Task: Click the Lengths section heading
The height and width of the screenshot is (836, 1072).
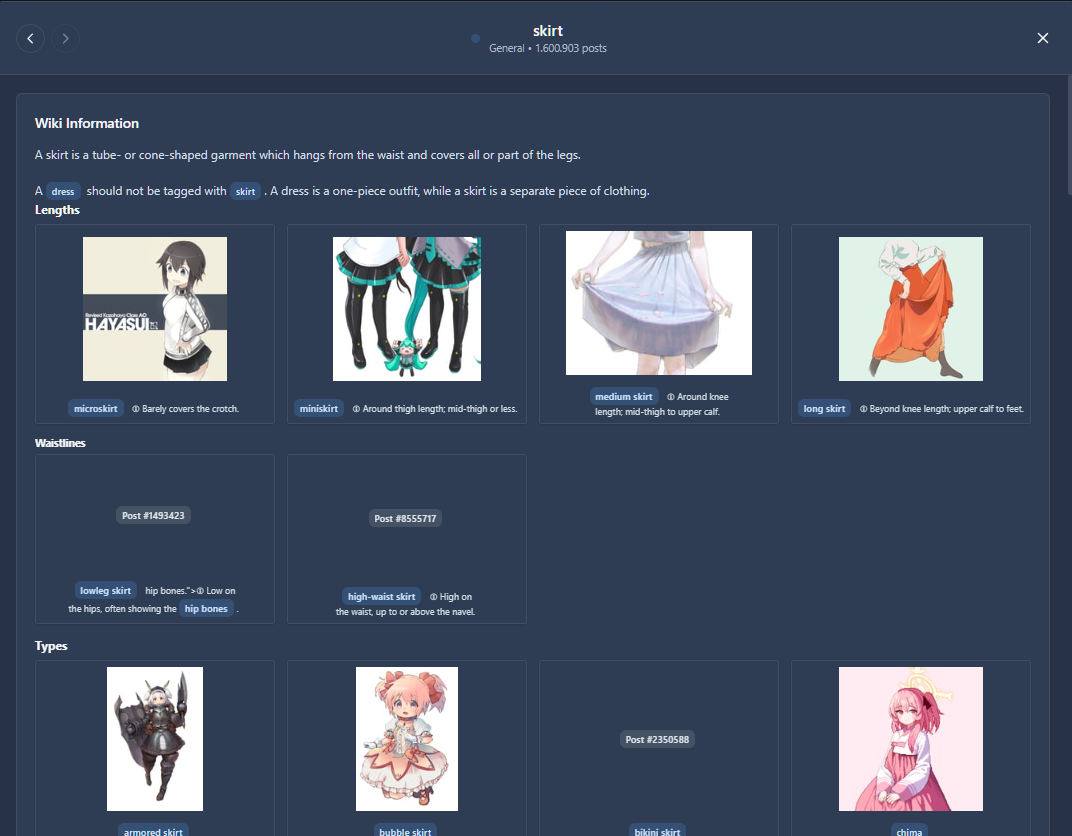Action: 57,210
